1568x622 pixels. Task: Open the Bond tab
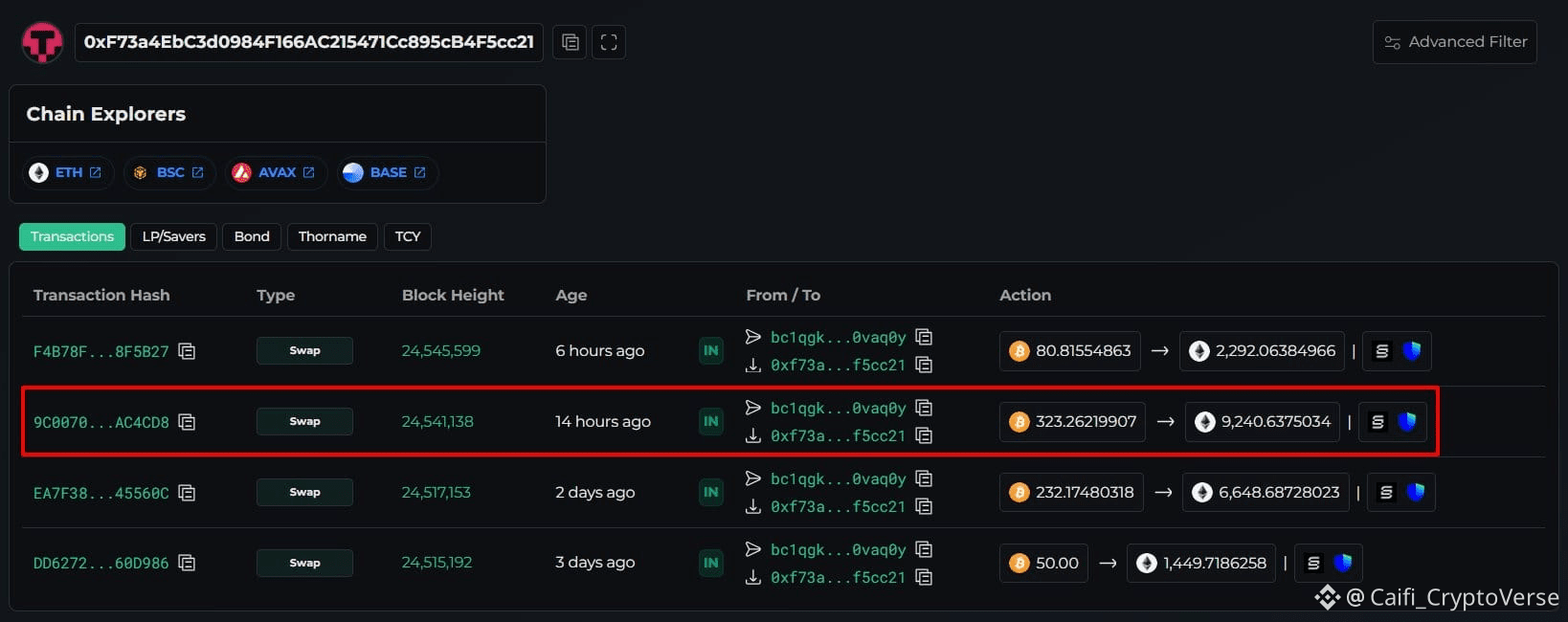[x=252, y=236]
